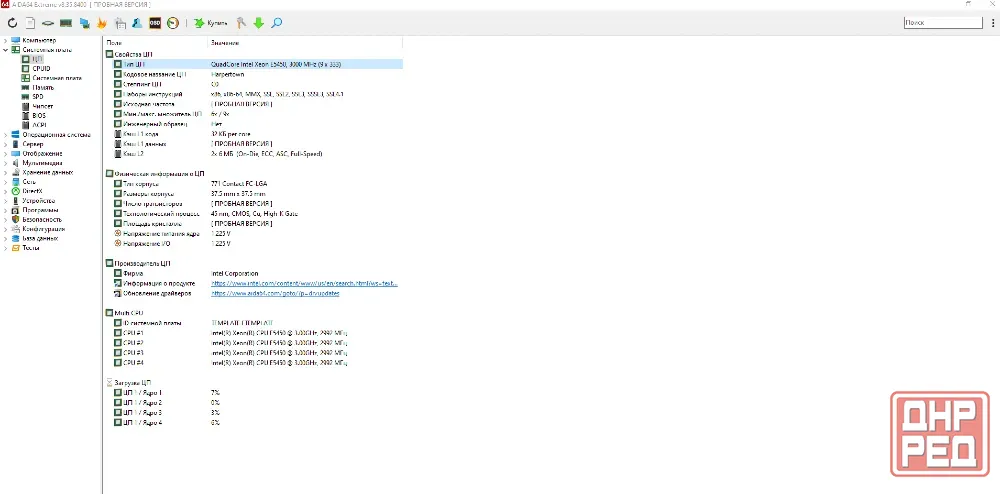Open the Report page icon in toolbar
Viewport: 1000px width, 494px height.
pyautogui.click(x=30, y=23)
